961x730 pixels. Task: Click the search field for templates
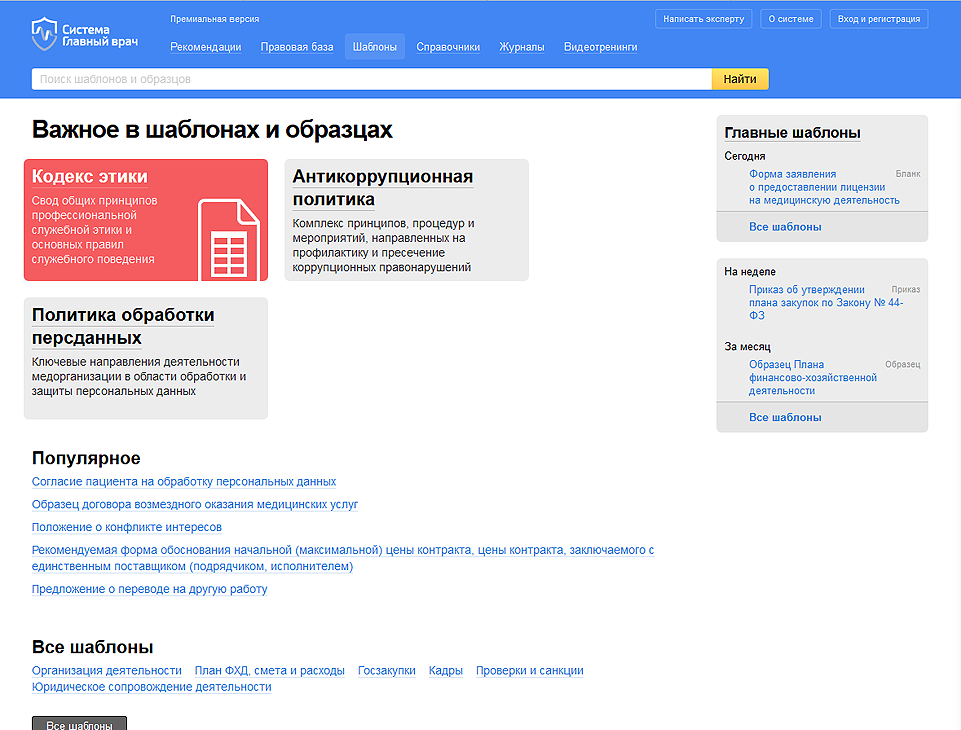(x=370, y=79)
